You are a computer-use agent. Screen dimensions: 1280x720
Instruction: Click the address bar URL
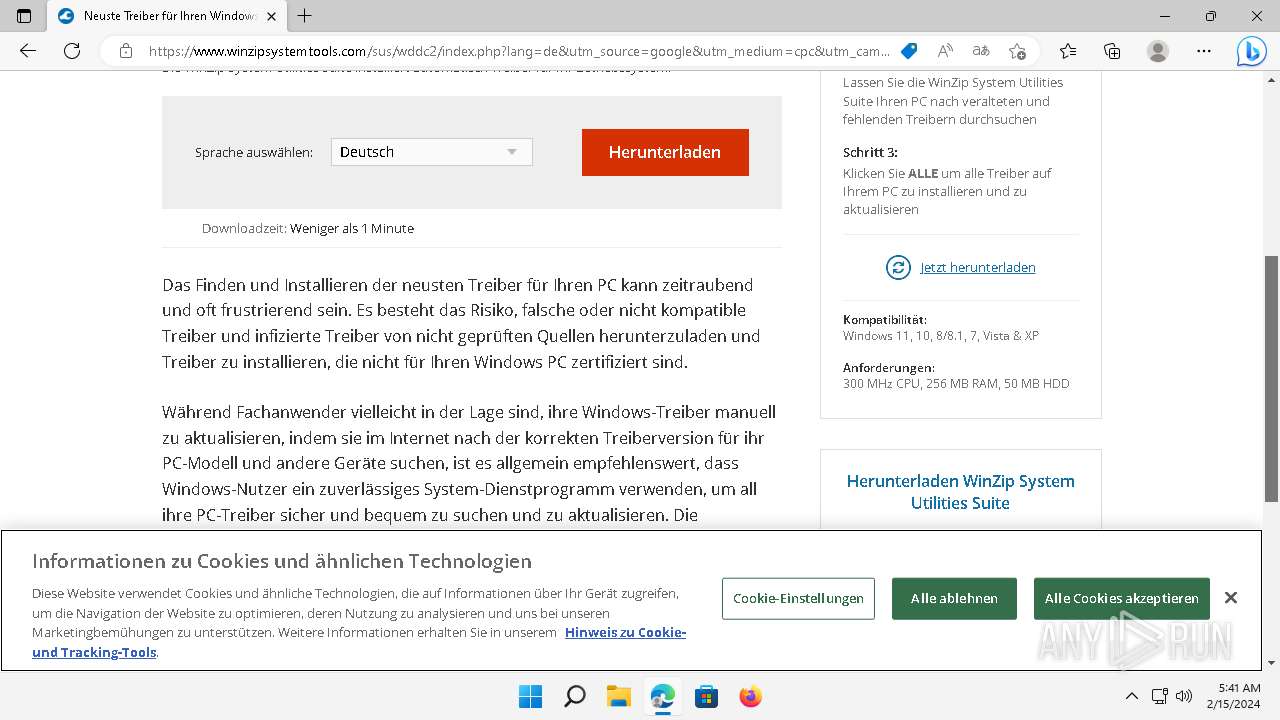519,51
